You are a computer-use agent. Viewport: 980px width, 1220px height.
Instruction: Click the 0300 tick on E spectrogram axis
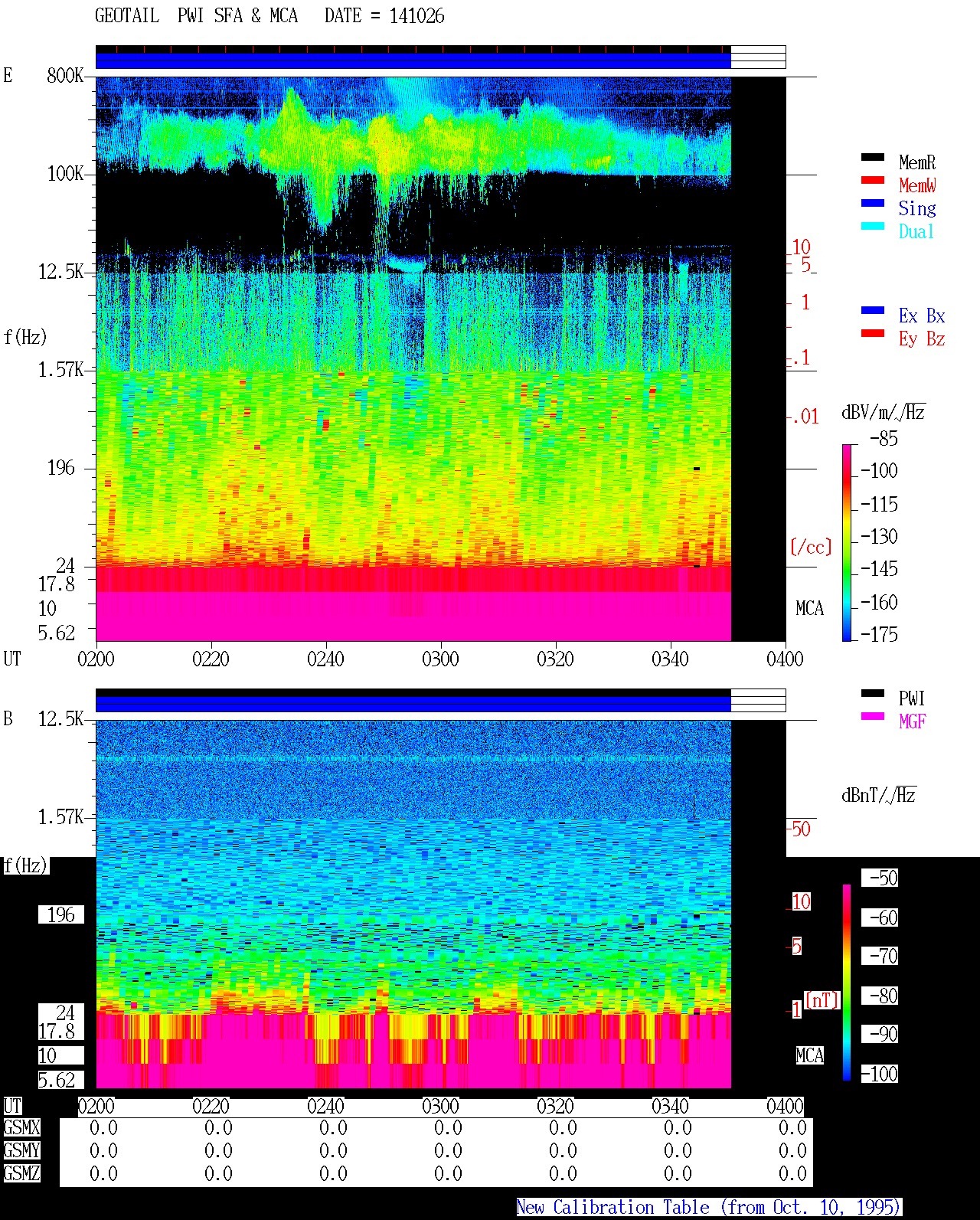click(x=440, y=659)
